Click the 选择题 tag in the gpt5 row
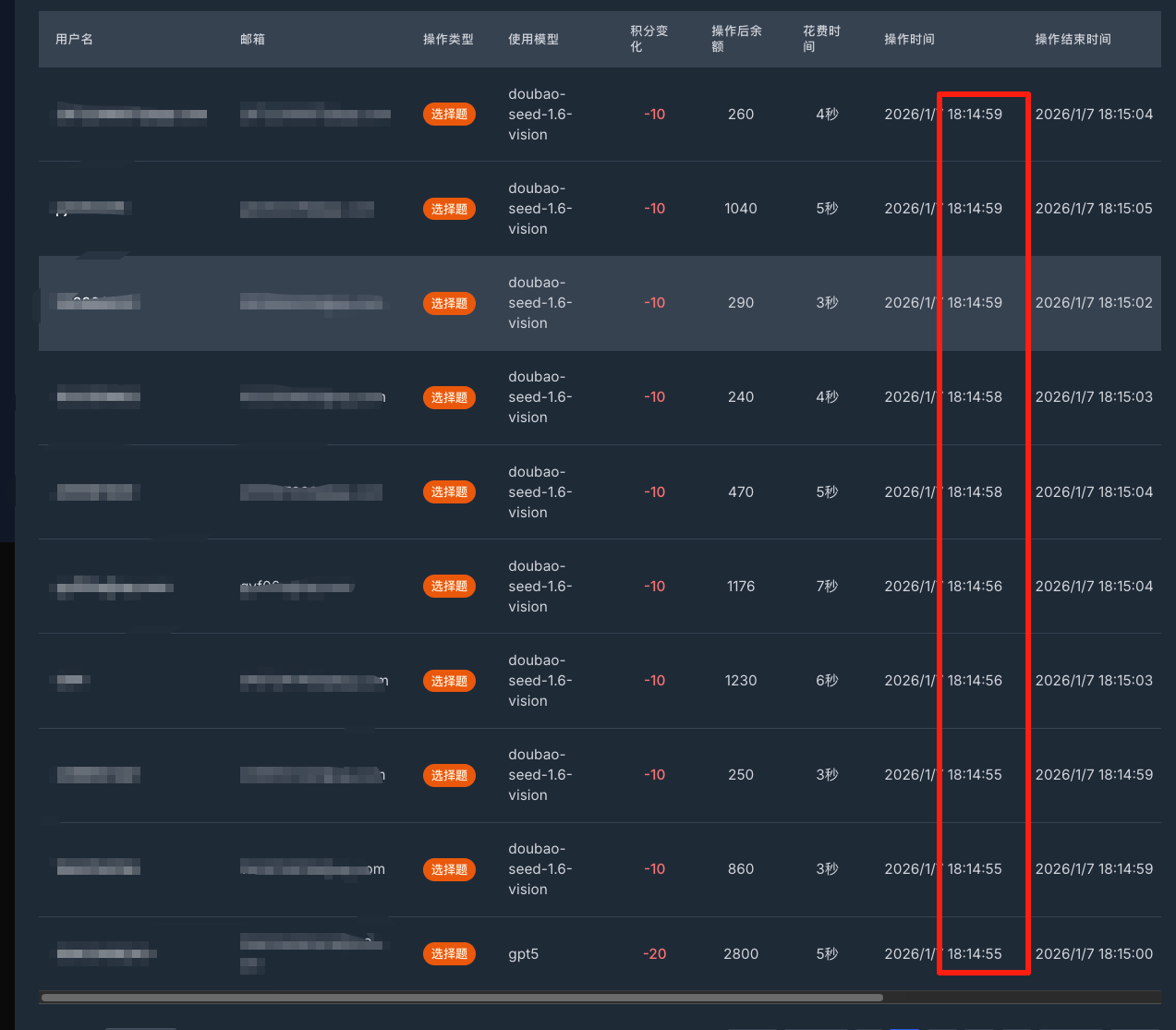The image size is (1176, 1030). pyautogui.click(x=449, y=954)
